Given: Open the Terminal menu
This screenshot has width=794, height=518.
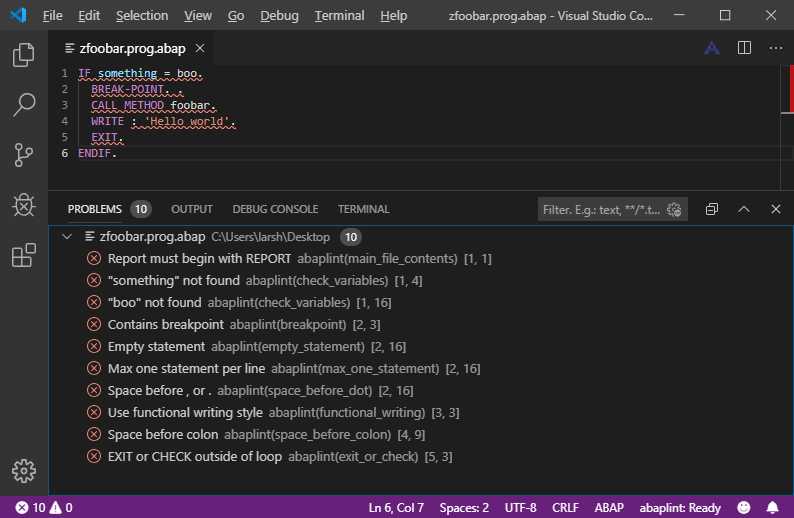Looking at the screenshot, I should click(x=339, y=16).
